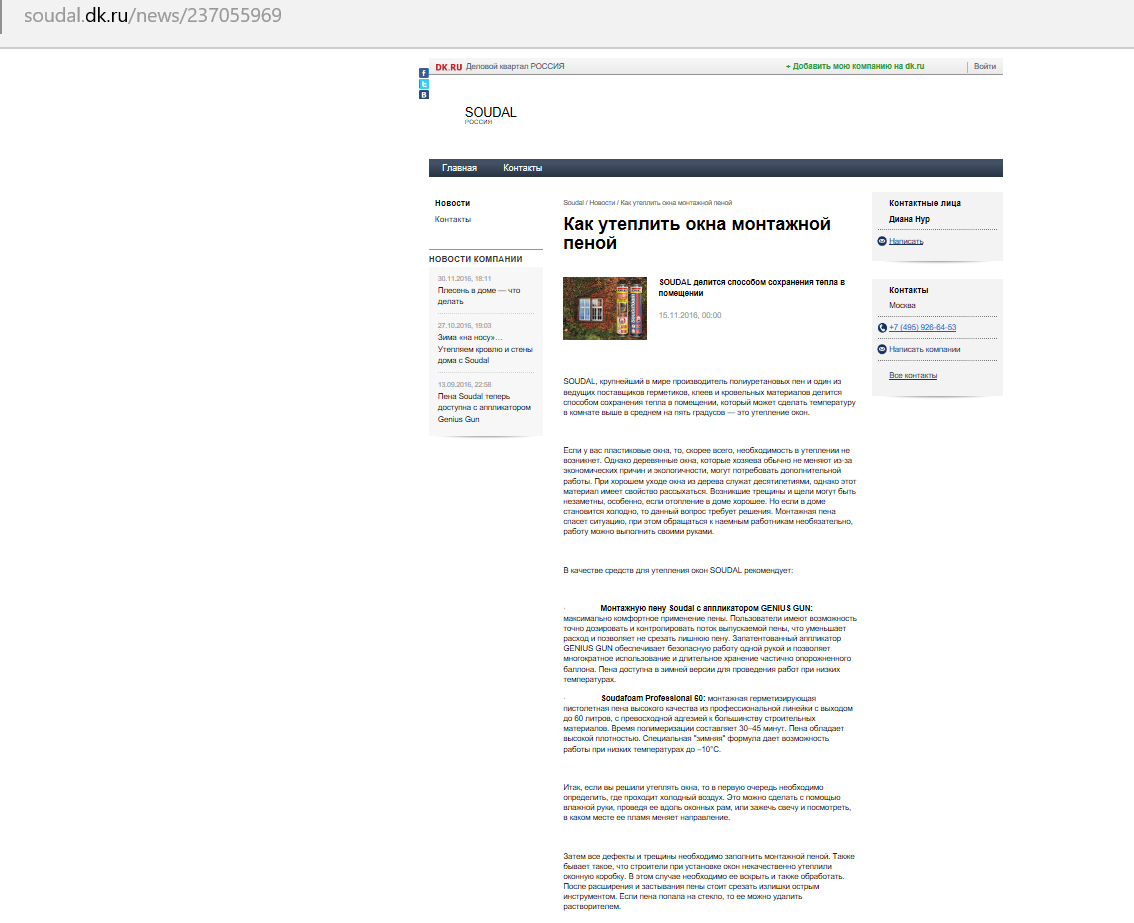The height and width of the screenshot is (923, 1134).
Task: Click the browser address bar URL
Action: tap(153, 15)
